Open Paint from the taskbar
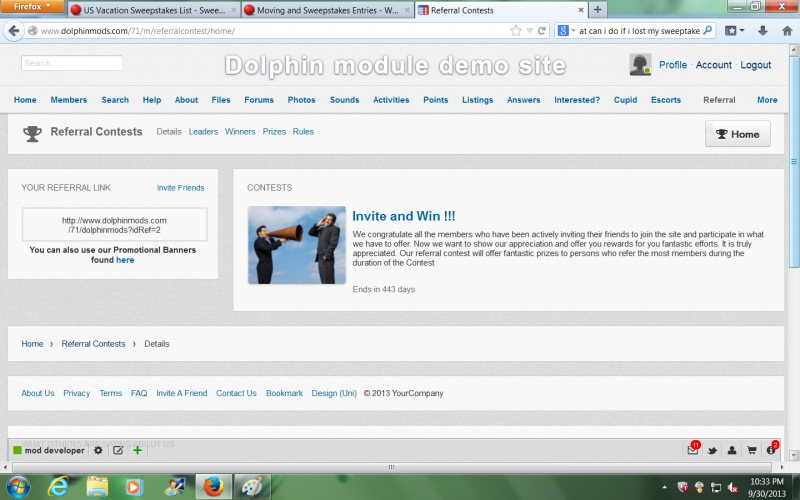Screen dimensions: 800x500 point(252,487)
